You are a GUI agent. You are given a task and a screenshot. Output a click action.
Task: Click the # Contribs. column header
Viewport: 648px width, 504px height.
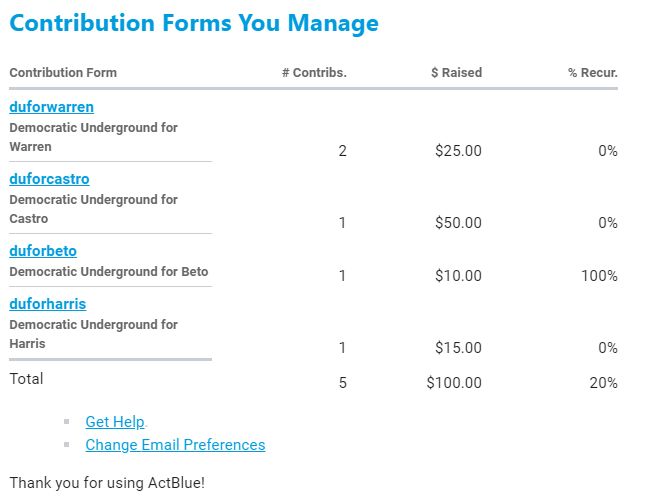(314, 72)
